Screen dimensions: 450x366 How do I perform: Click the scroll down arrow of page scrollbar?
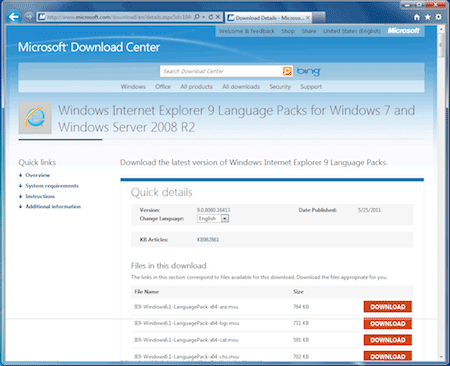point(441,357)
